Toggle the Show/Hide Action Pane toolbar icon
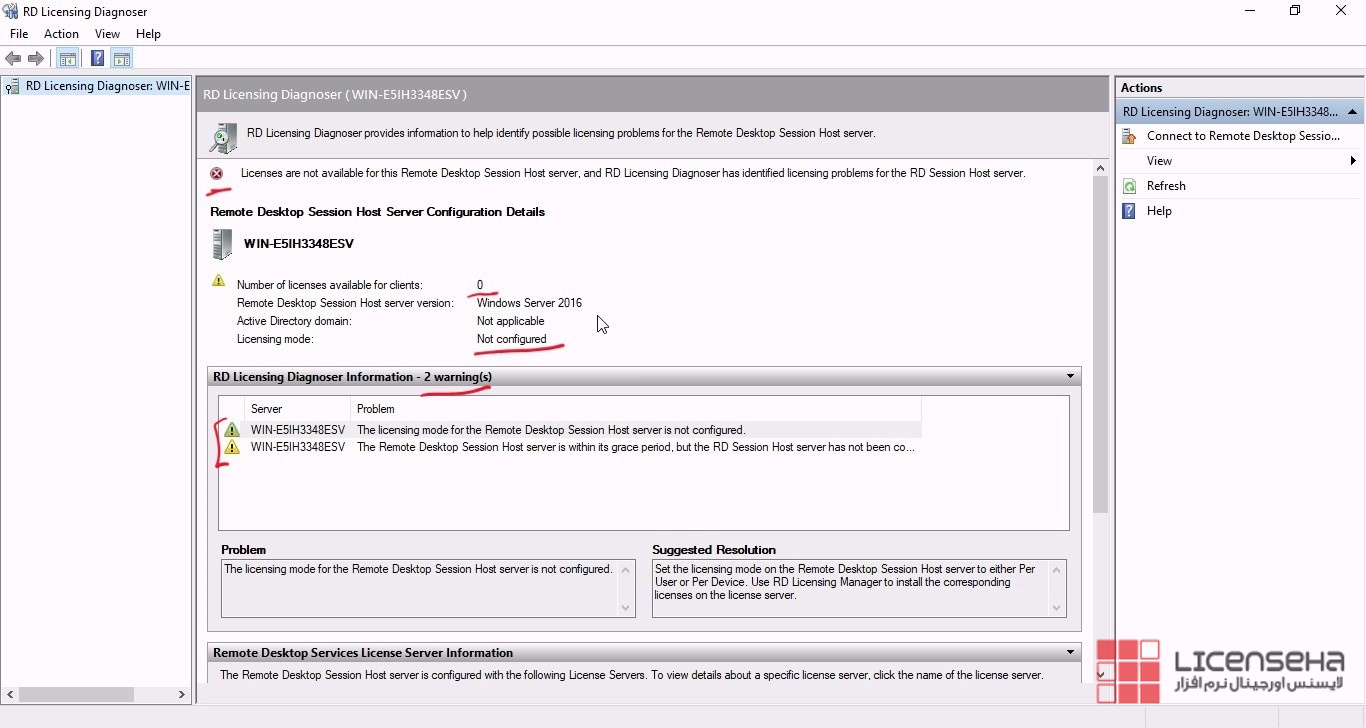Image resolution: width=1366 pixels, height=728 pixels. pos(121,59)
